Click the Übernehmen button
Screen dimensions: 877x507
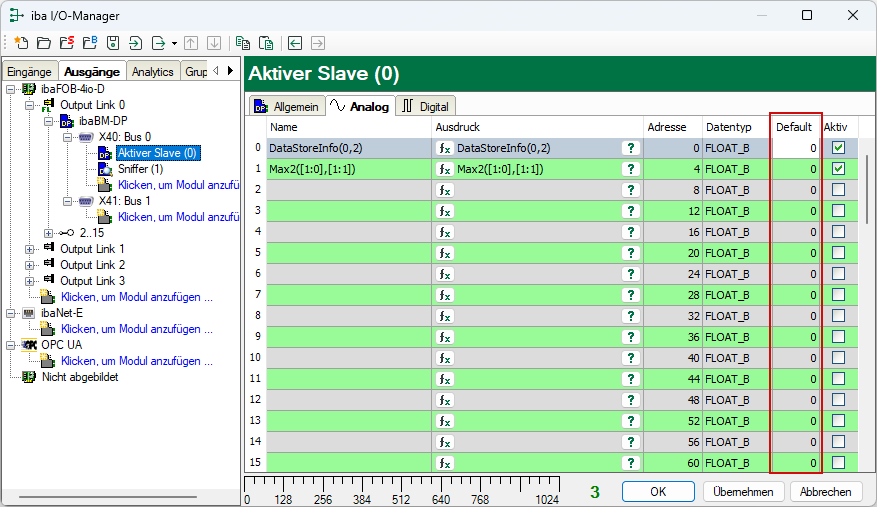click(x=743, y=492)
